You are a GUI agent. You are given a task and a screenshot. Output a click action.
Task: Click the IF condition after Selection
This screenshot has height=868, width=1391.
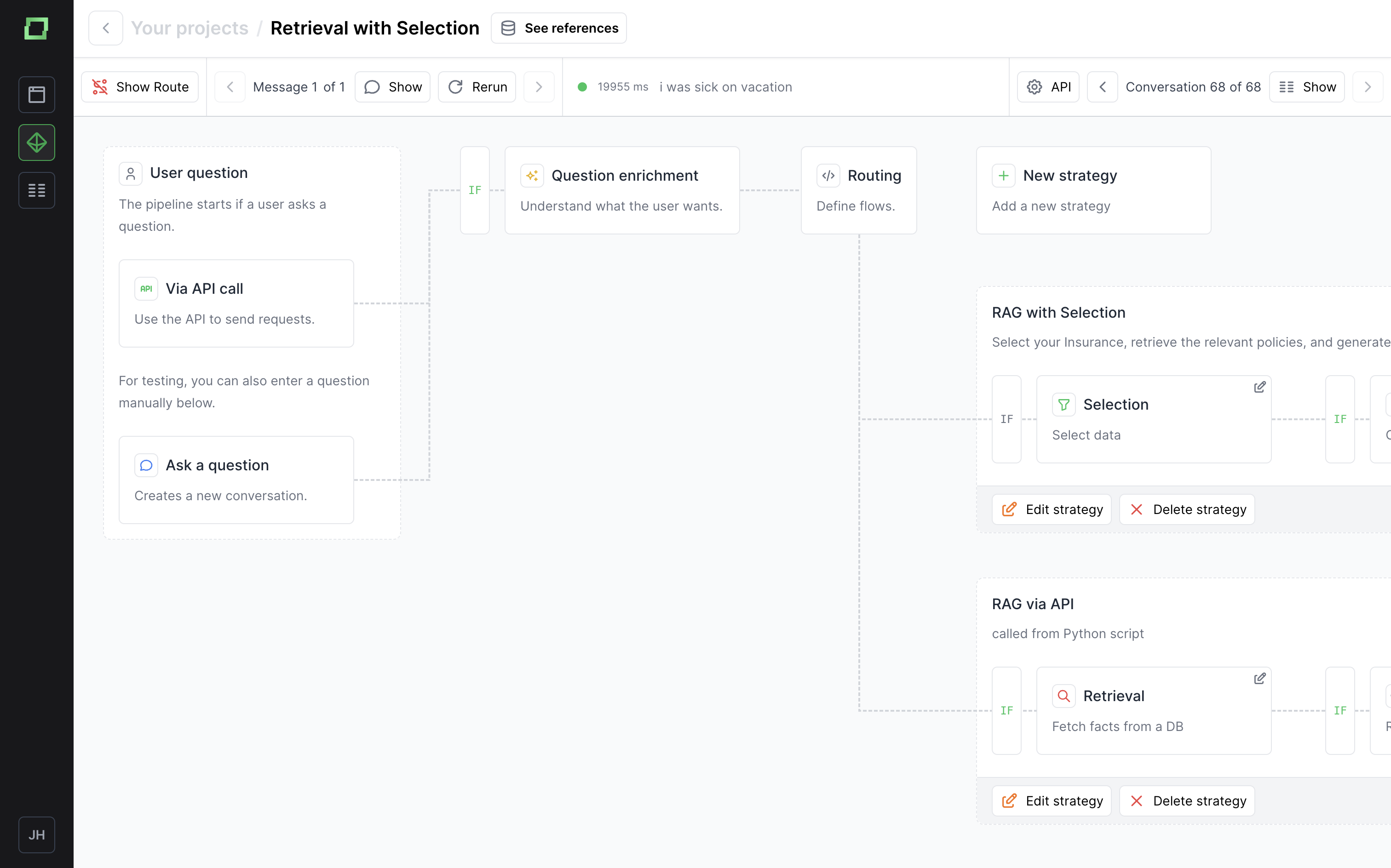[x=1340, y=419]
